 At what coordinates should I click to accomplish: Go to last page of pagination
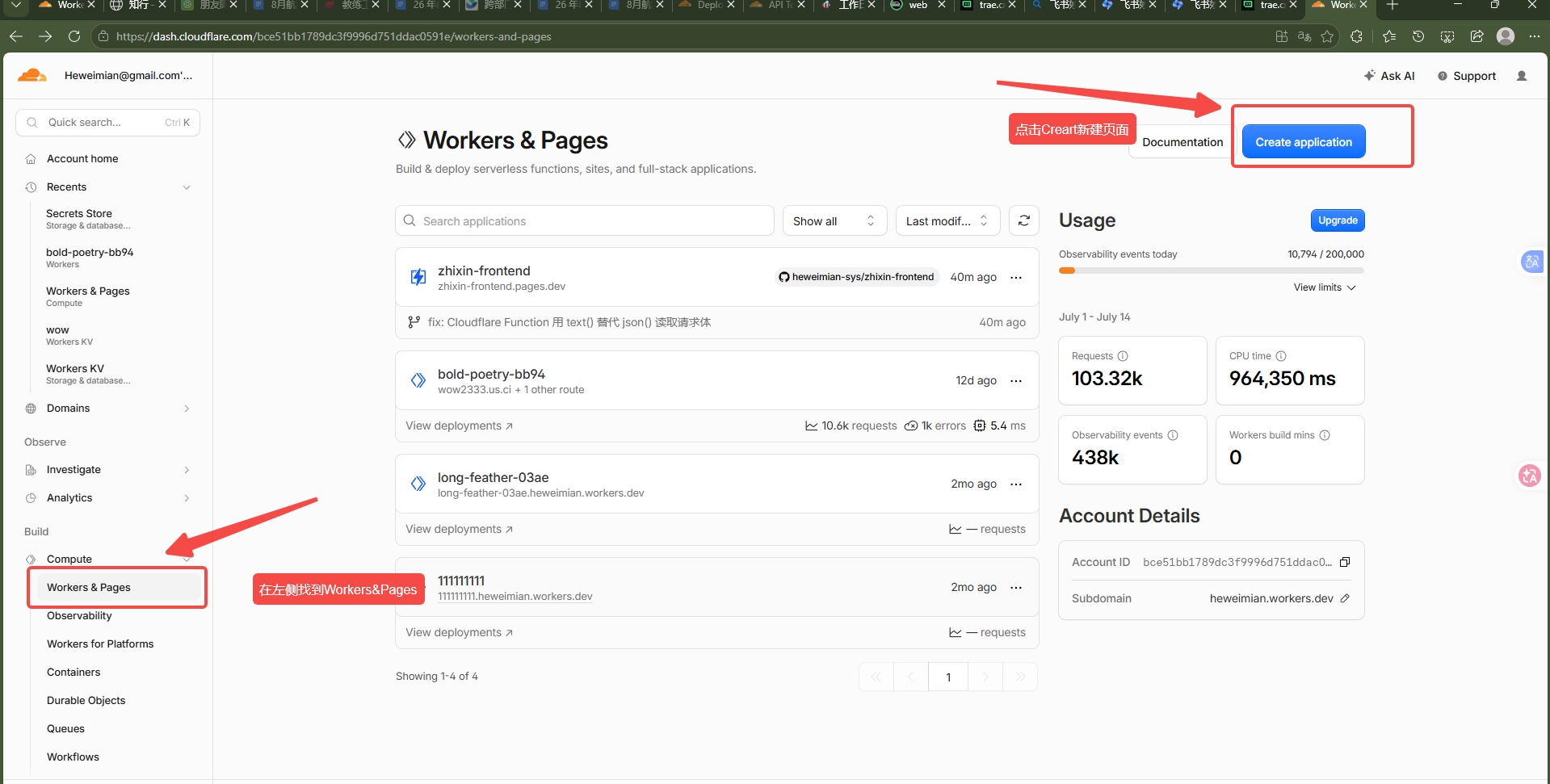pyautogui.click(x=1020, y=677)
